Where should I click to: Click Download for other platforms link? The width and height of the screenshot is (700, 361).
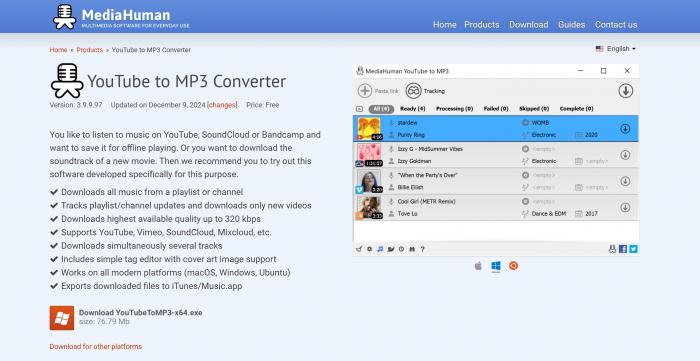coord(96,347)
